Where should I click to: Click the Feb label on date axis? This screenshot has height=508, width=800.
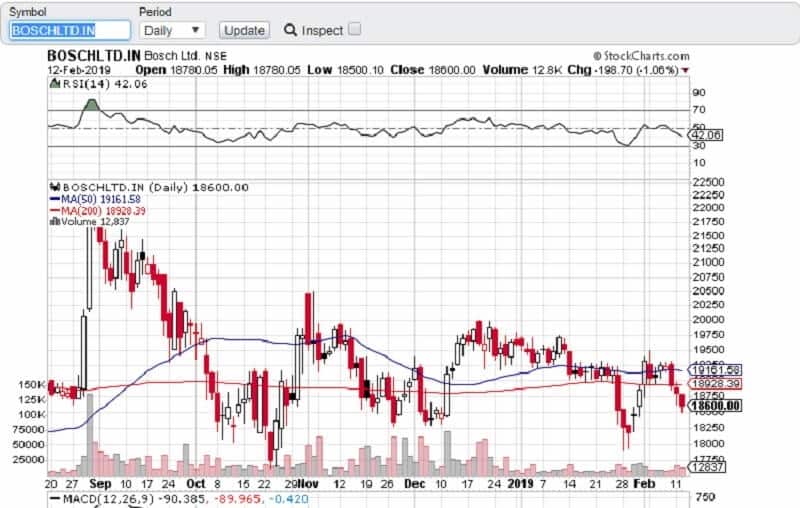644,484
